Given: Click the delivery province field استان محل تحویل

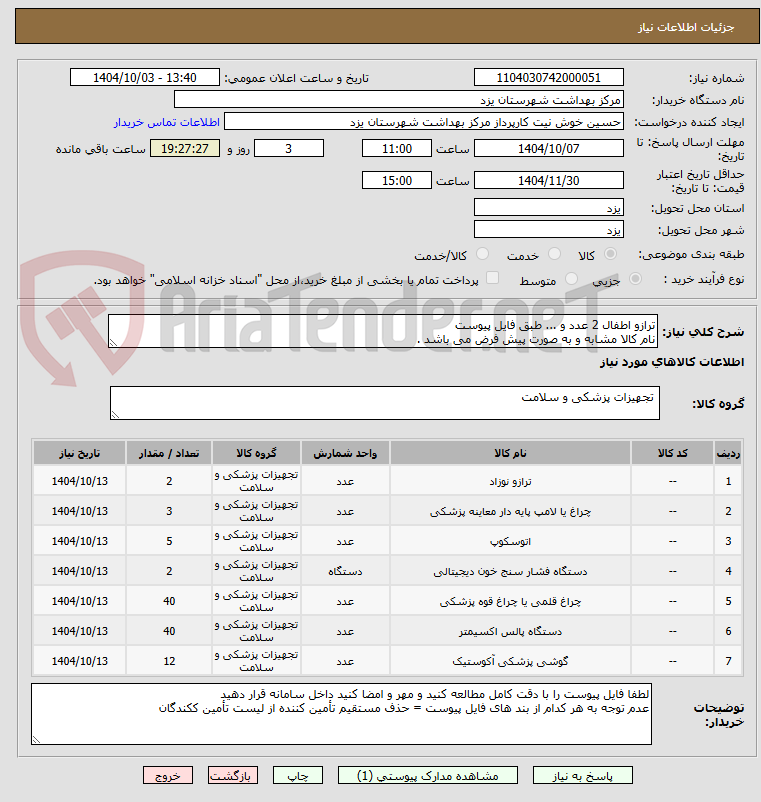Looking at the screenshot, I should (549, 207).
